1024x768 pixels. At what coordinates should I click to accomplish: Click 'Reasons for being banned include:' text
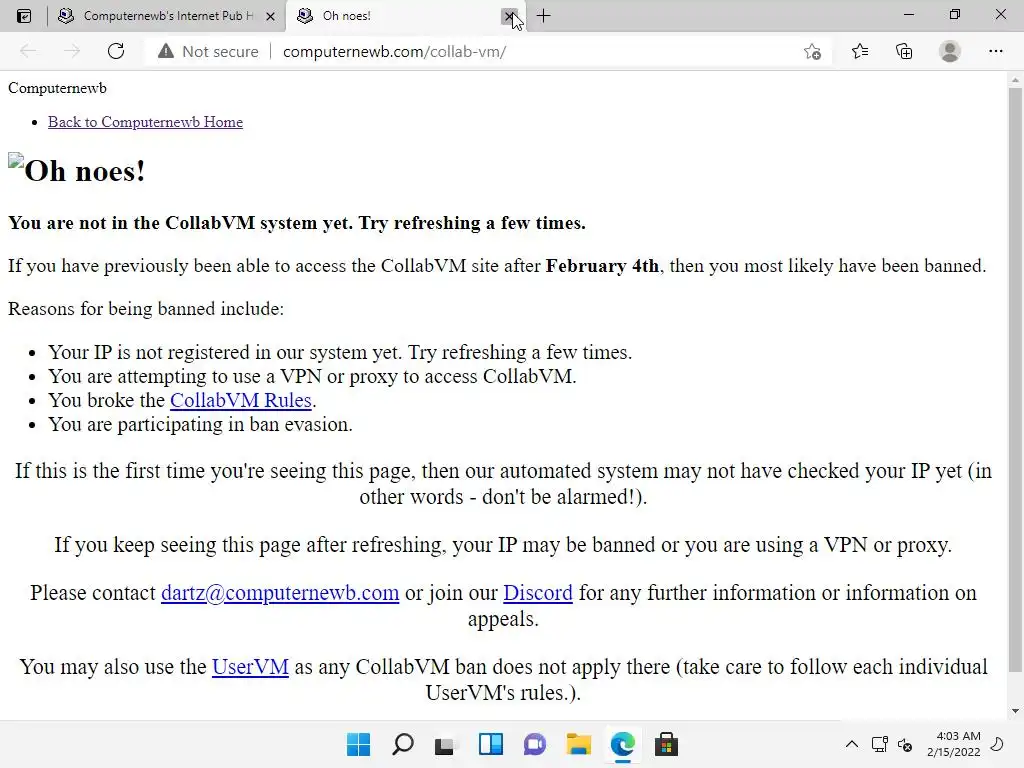[146, 309]
